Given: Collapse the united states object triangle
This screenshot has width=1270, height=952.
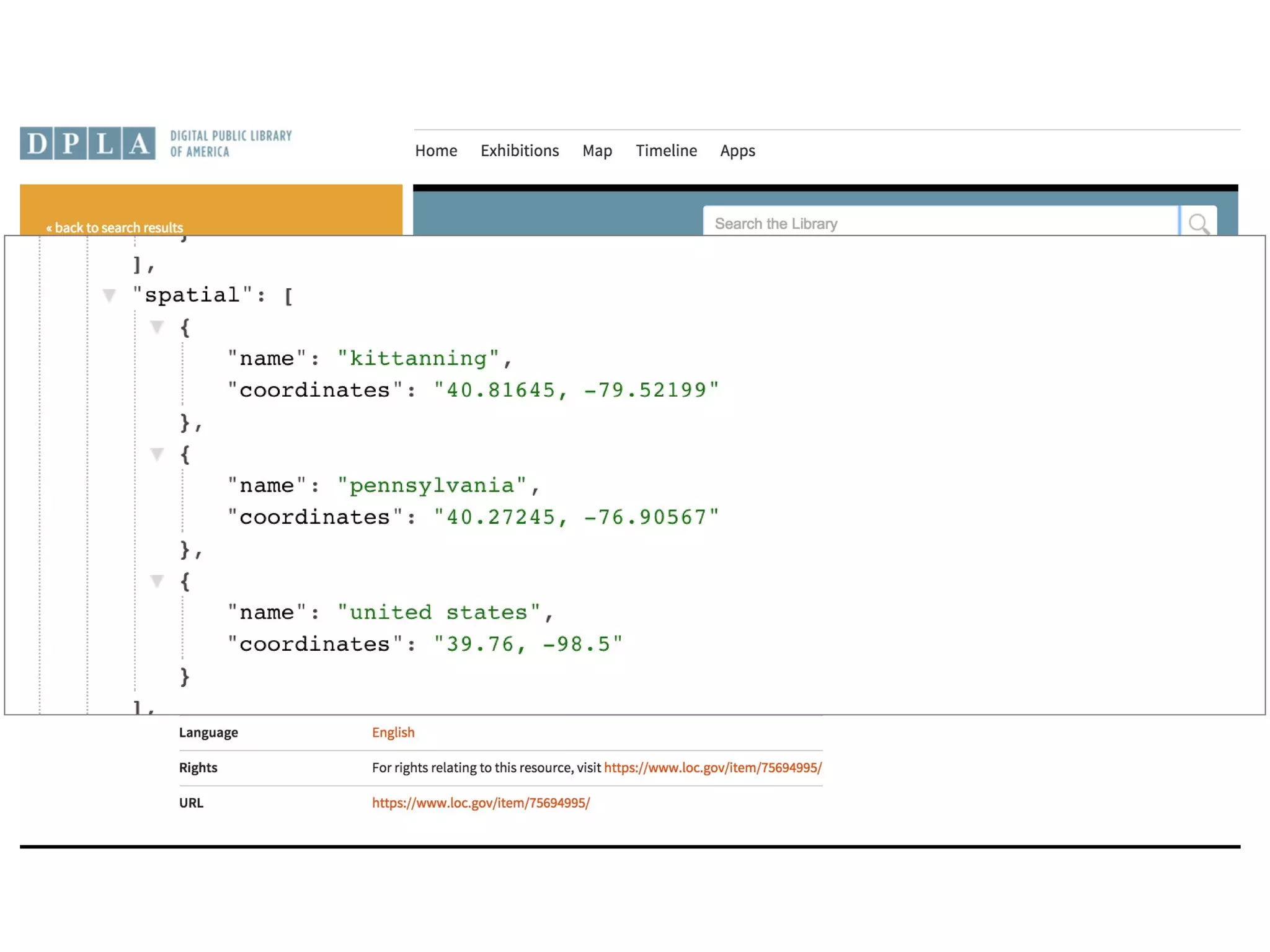Looking at the screenshot, I should [158, 581].
